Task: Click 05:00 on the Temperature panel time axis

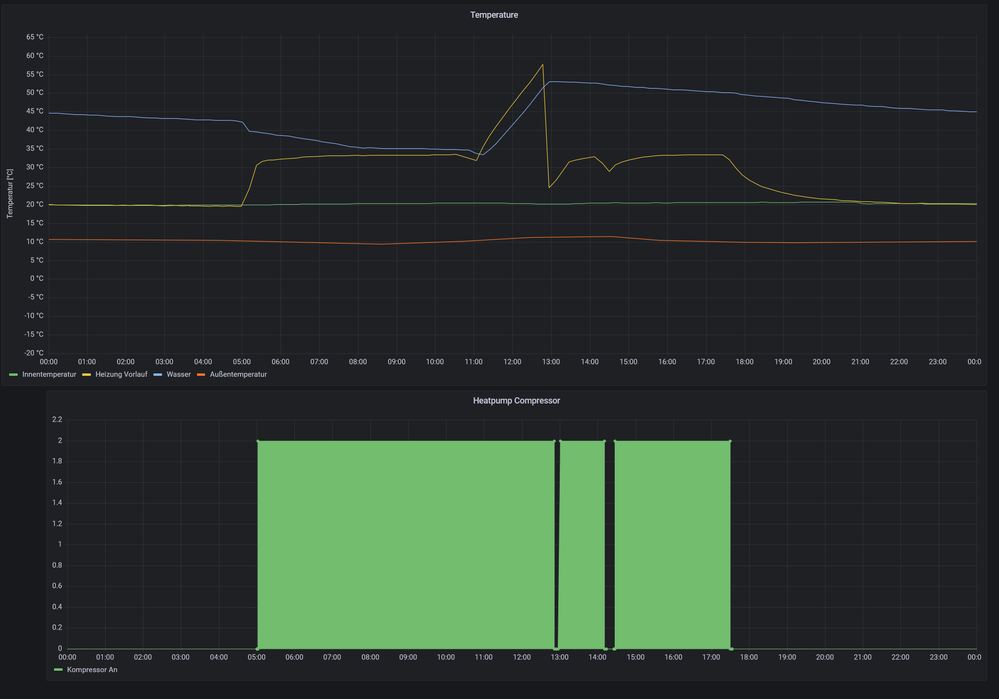Action: [241, 362]
